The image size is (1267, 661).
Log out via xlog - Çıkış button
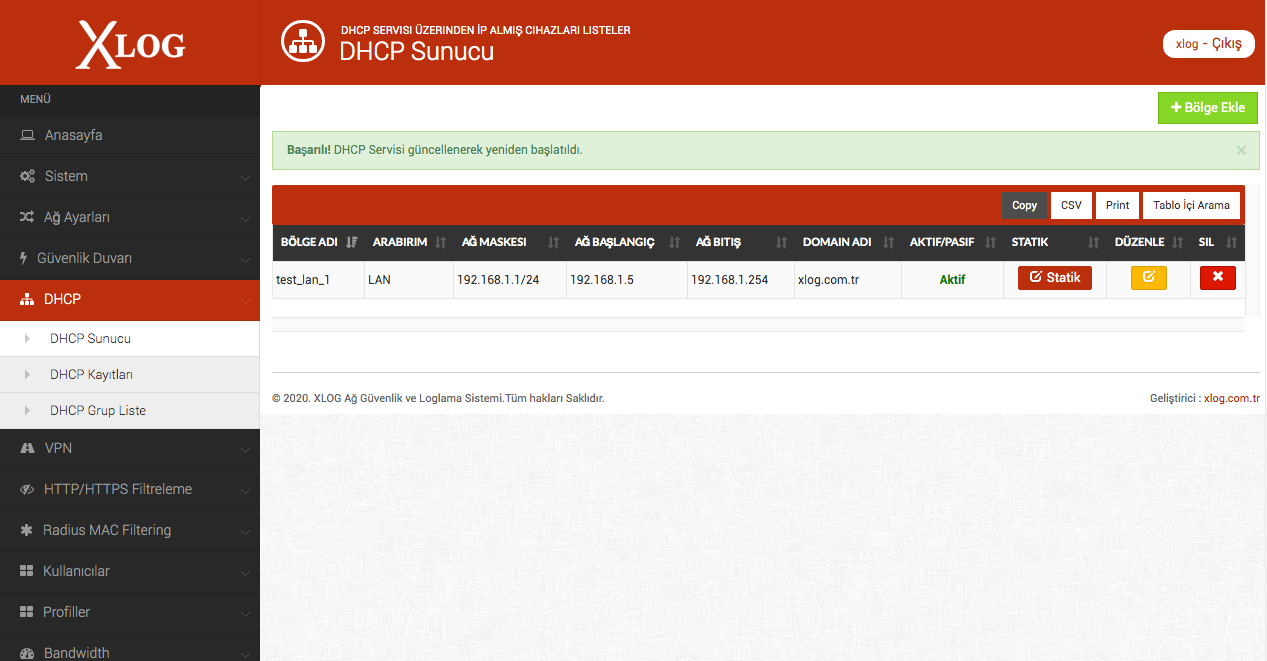coord(1209,44)
